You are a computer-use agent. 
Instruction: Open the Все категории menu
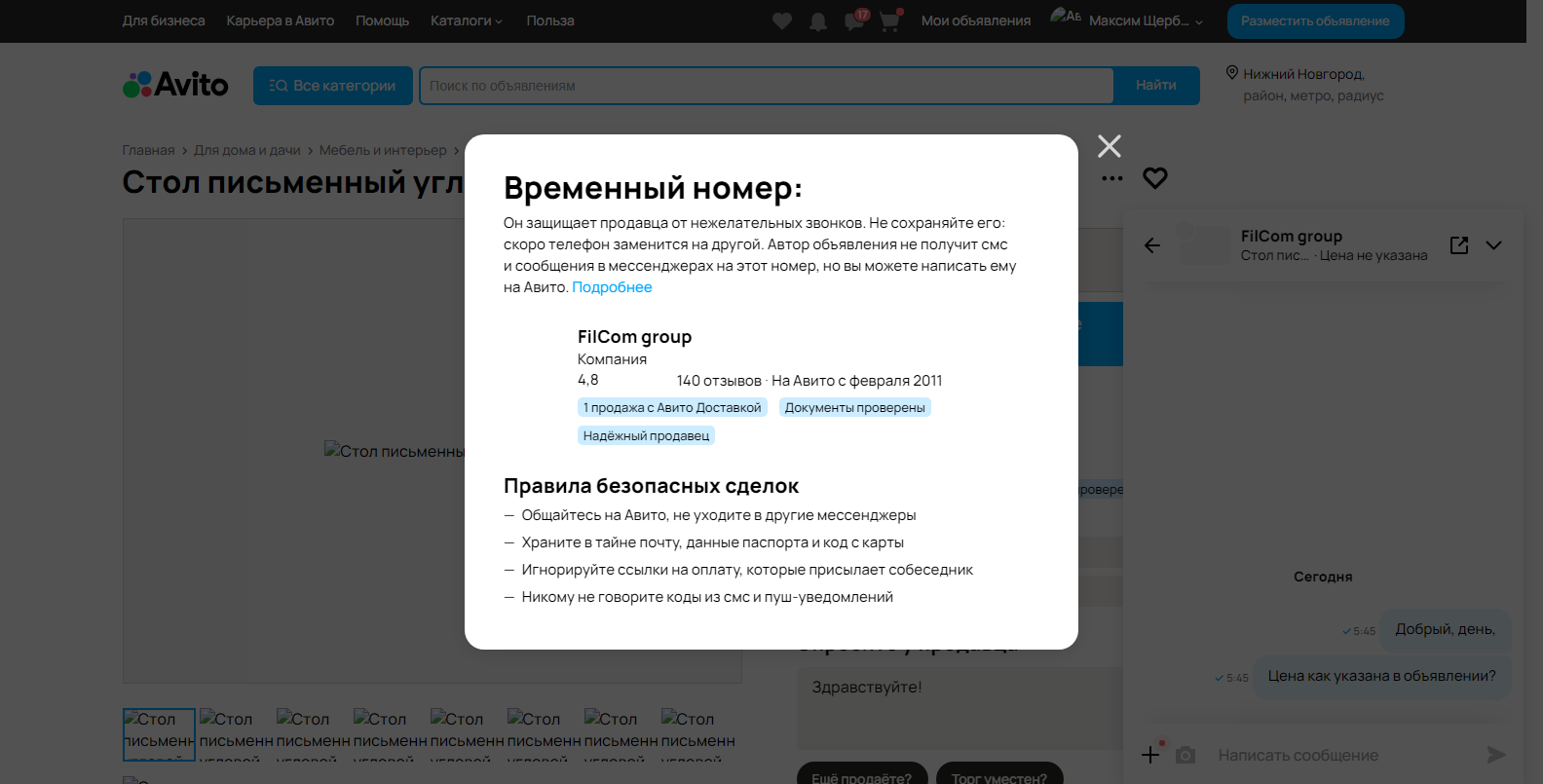[333, 86]
